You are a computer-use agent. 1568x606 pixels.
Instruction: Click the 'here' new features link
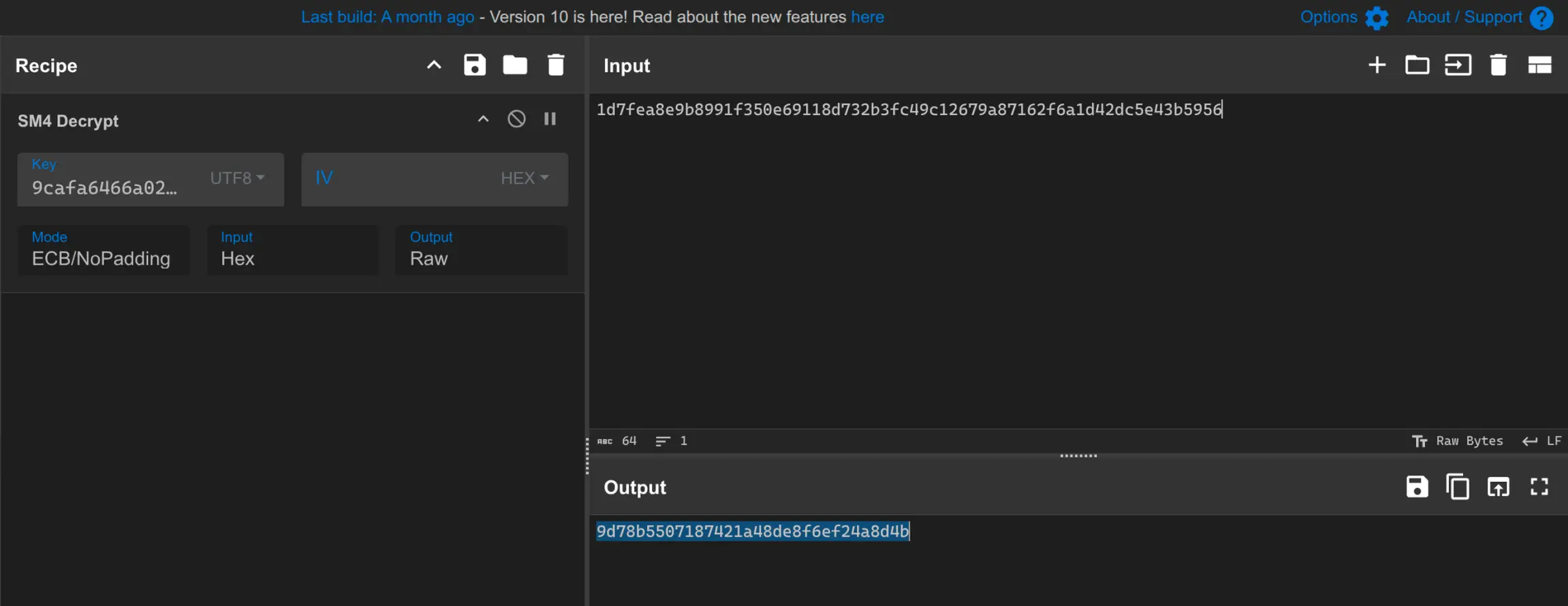point(867,17)
